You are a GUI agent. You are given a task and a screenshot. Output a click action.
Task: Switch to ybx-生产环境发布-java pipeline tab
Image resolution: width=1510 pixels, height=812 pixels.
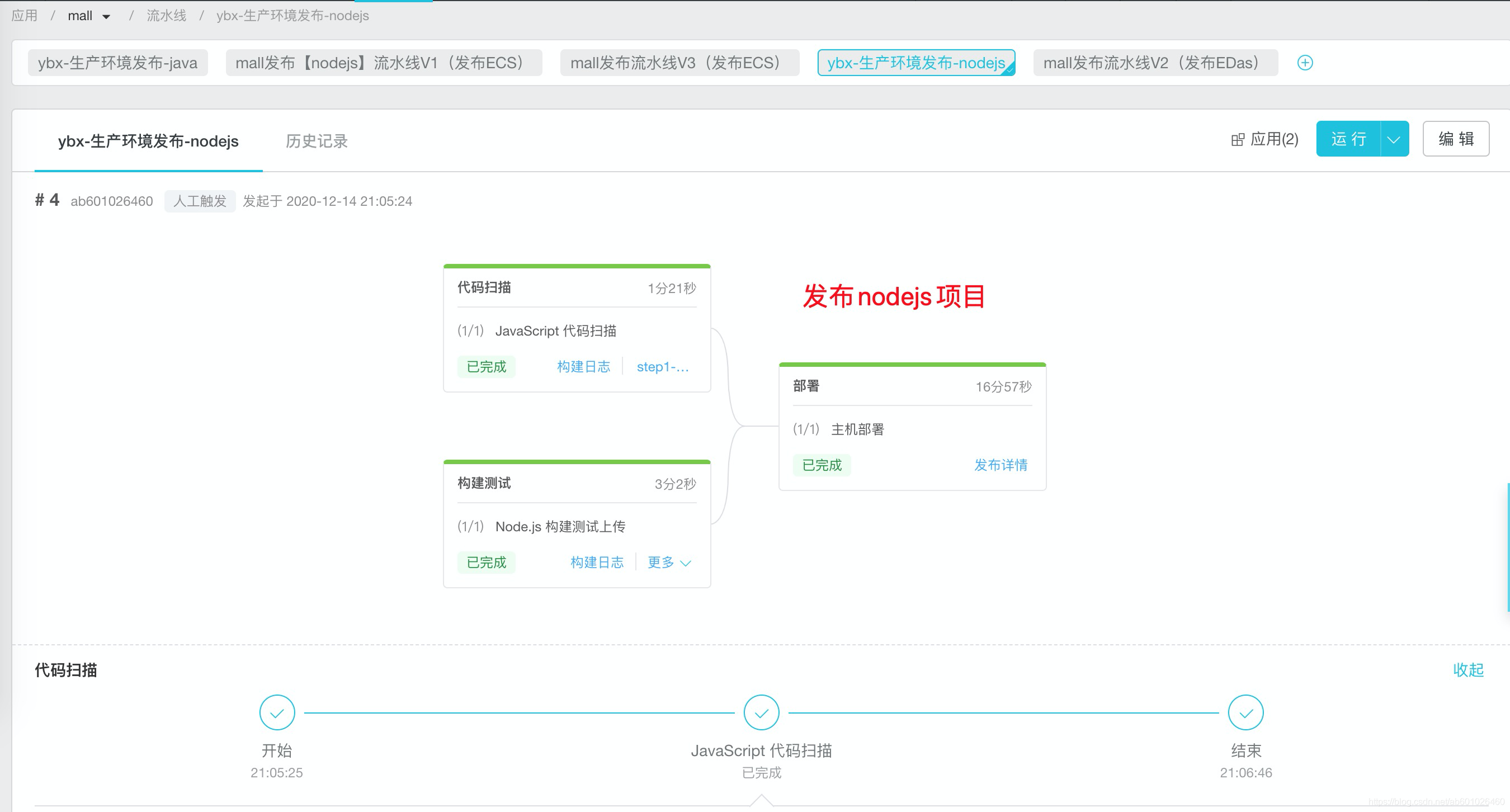click(x=118, y=63)
